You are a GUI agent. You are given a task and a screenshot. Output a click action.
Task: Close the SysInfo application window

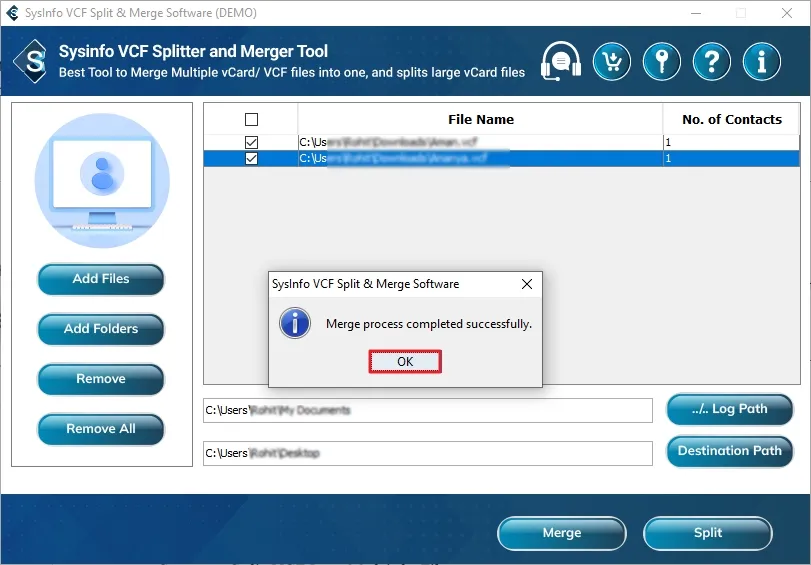click(x=787, y=13)
